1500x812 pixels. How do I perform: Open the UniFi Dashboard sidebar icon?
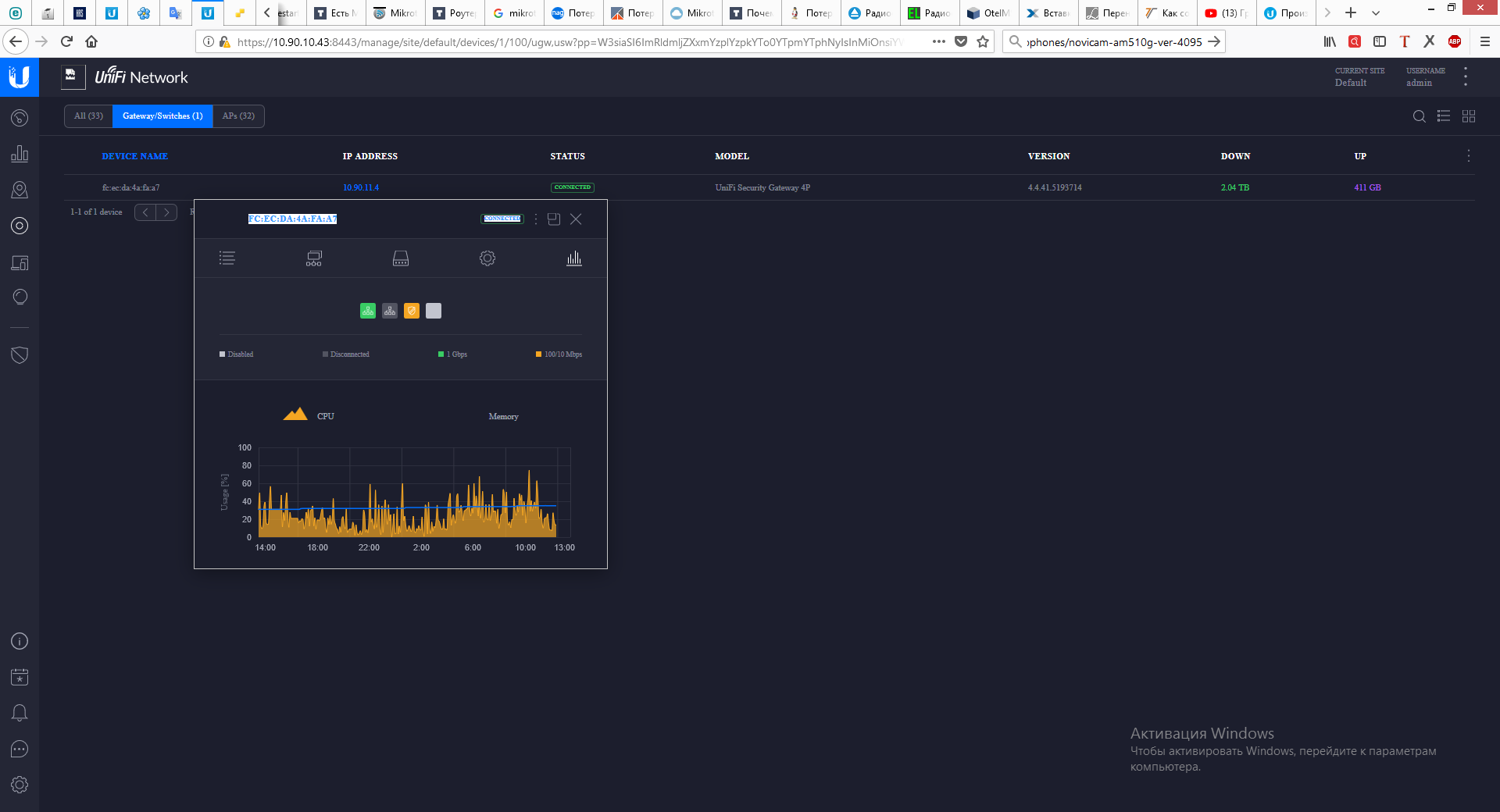(20, 118)
